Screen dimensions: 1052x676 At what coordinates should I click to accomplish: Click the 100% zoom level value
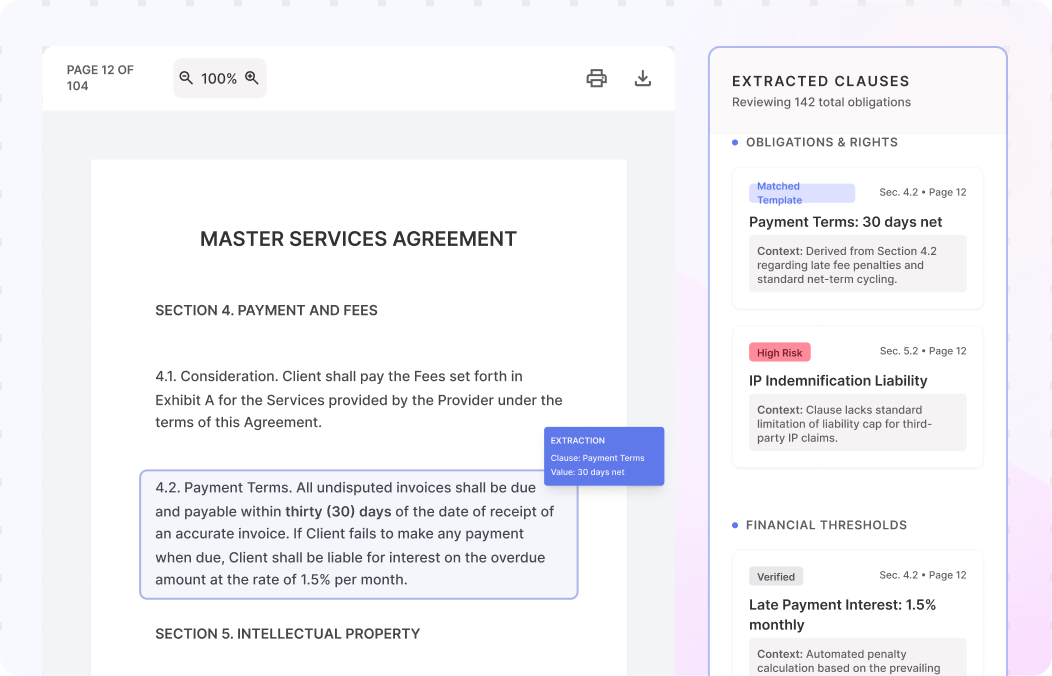click(219, 78)
